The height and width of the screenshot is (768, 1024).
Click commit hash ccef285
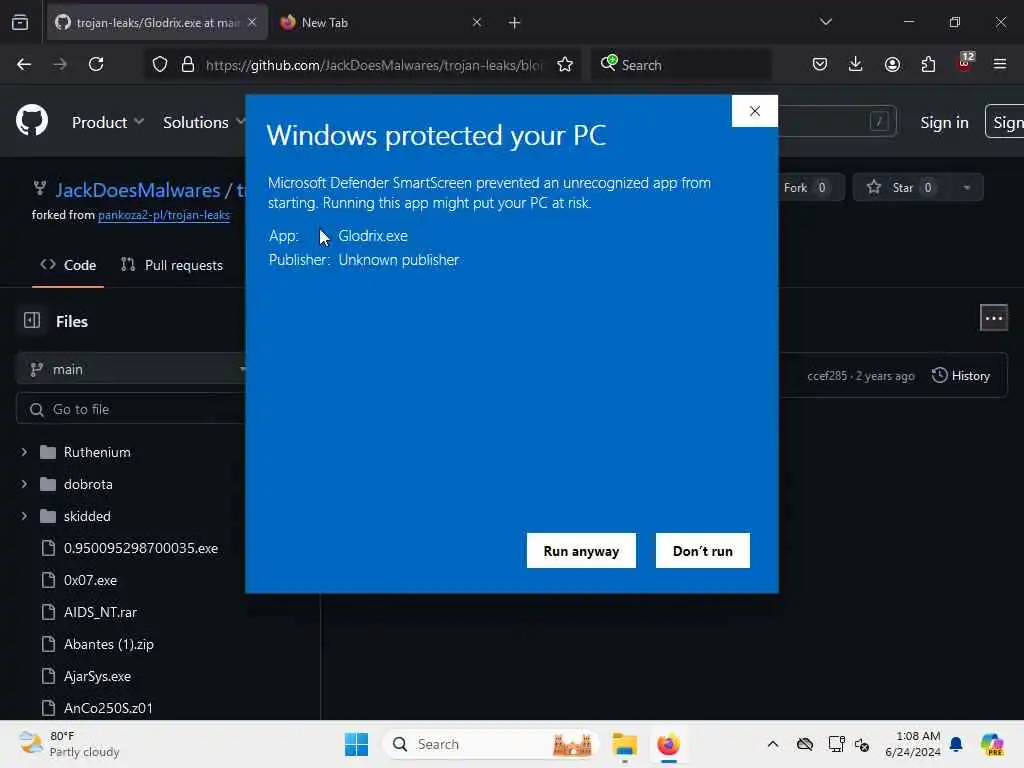[x=827, y=376]
